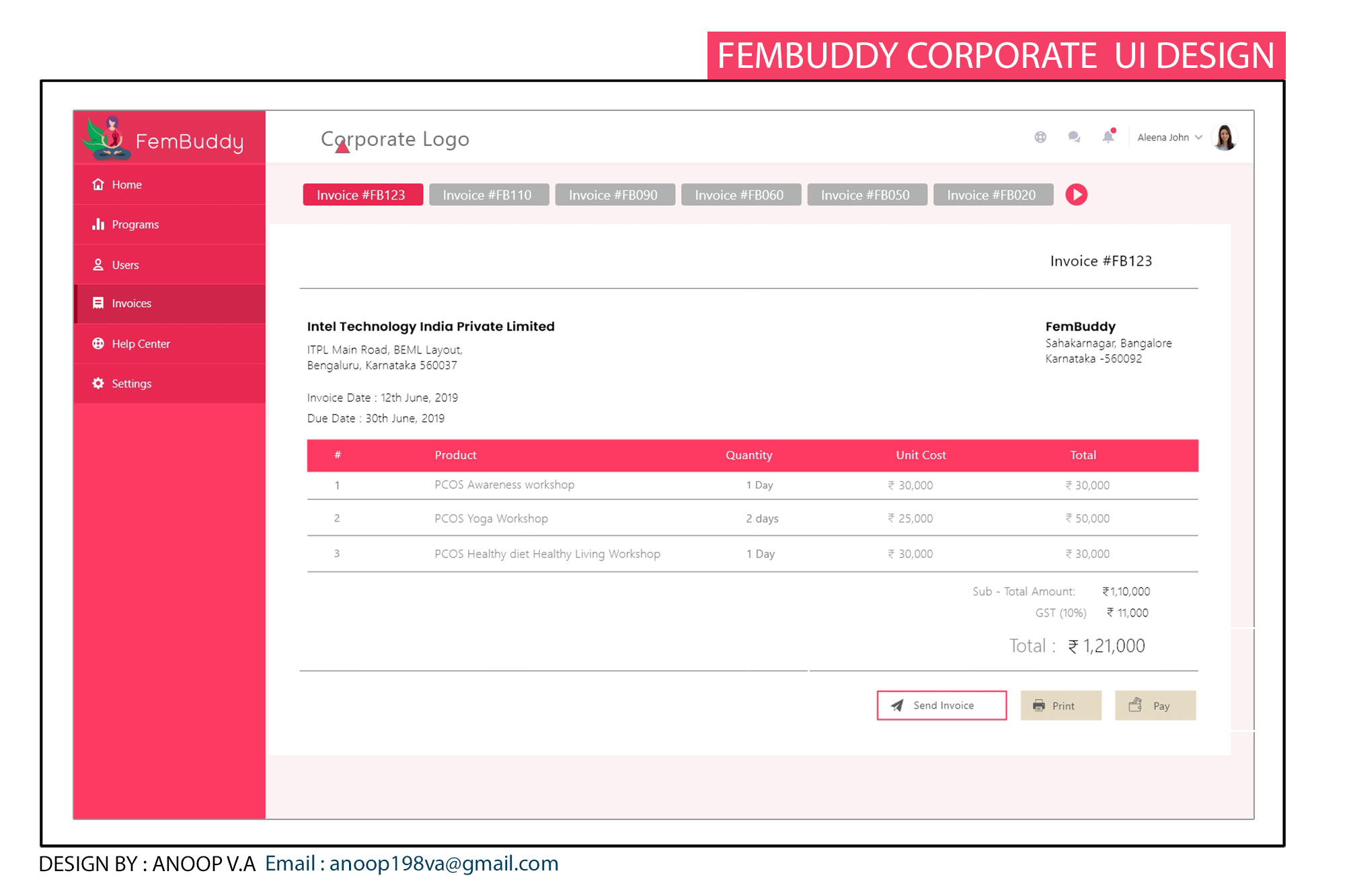Click the Users person icon
Image resolution: width=1345 pixels, height=896 pixels.
click(x=98, y=265)
